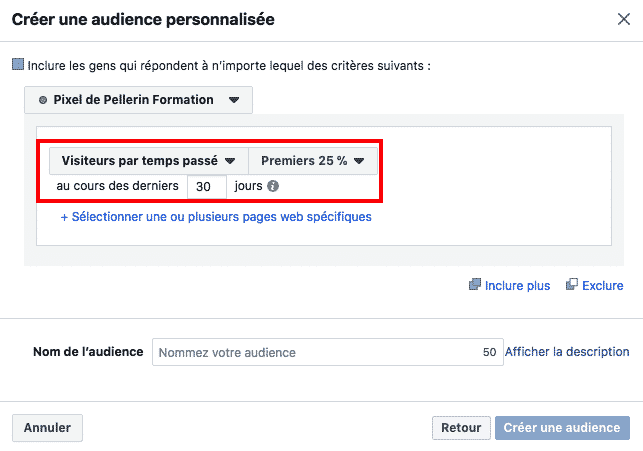
Task: Open Afficher la description link
Action: tap(567, 352)
